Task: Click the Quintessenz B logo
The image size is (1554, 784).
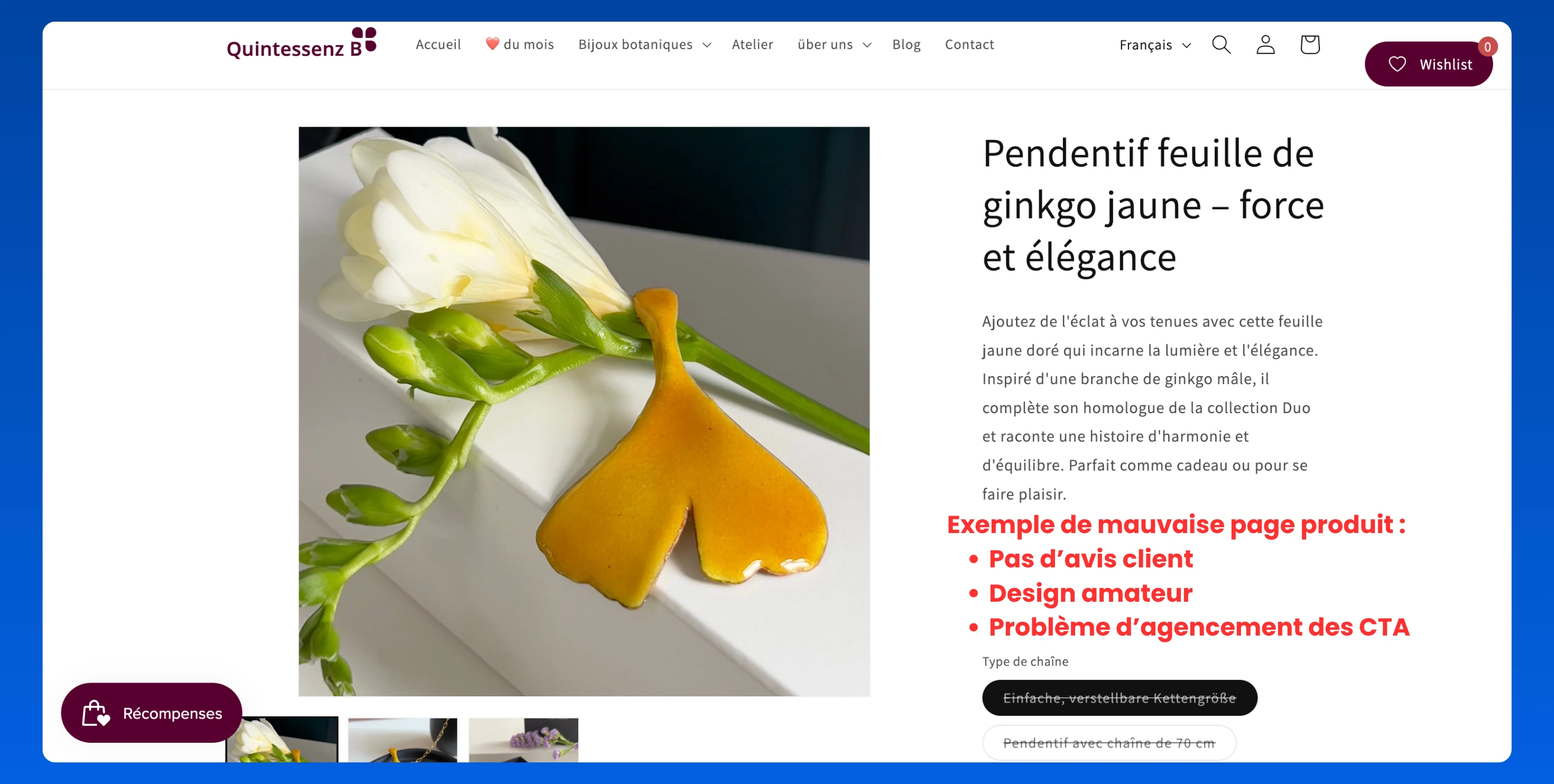Action: point(301,44)
